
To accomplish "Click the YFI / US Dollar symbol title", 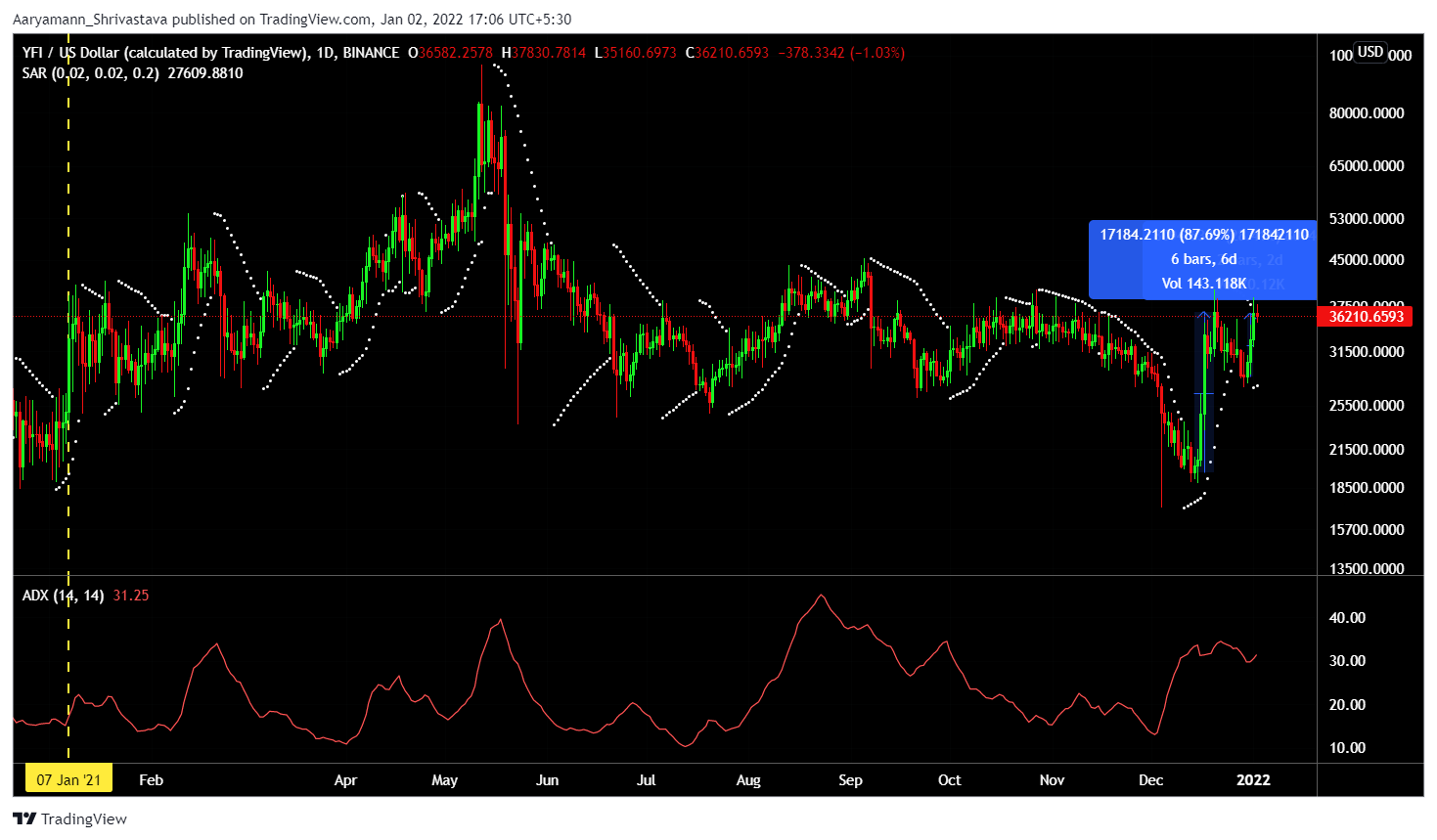I will (x=162, y=53).
